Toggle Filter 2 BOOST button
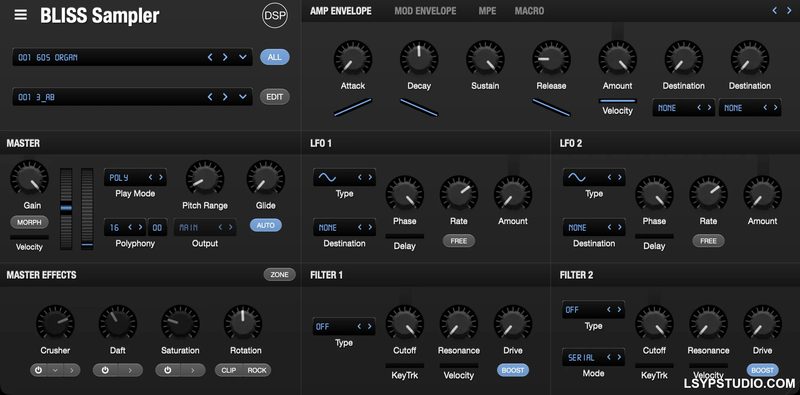800x395 pixels. point(763,371)
